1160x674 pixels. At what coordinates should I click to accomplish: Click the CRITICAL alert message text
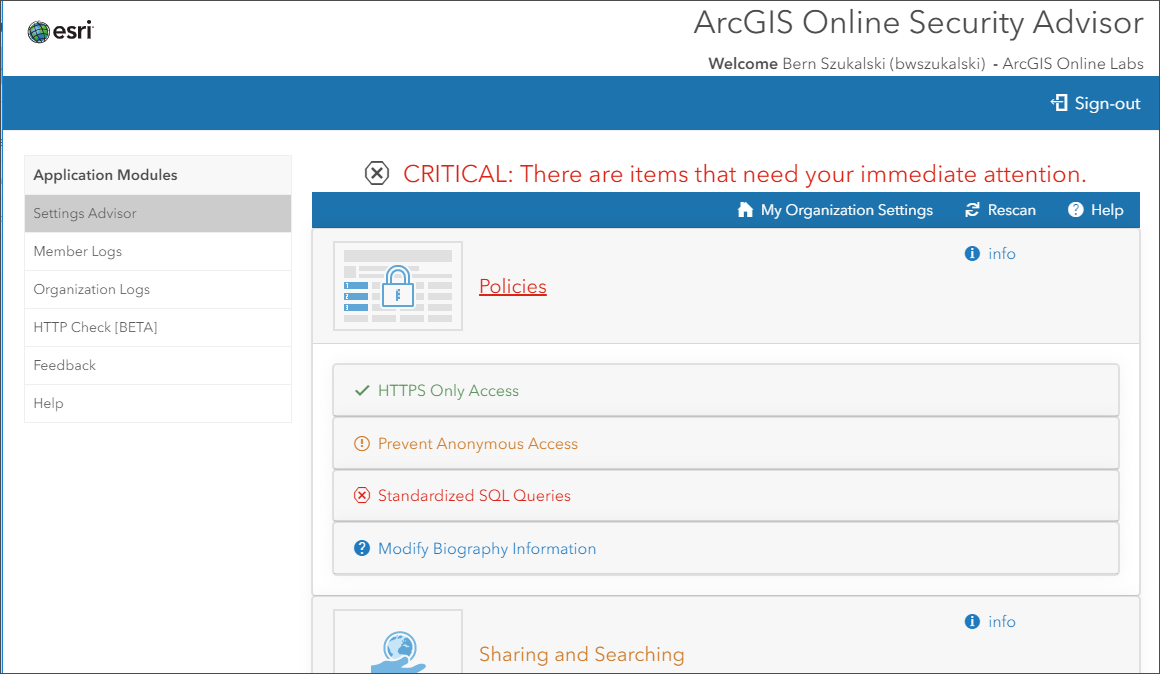744,174
